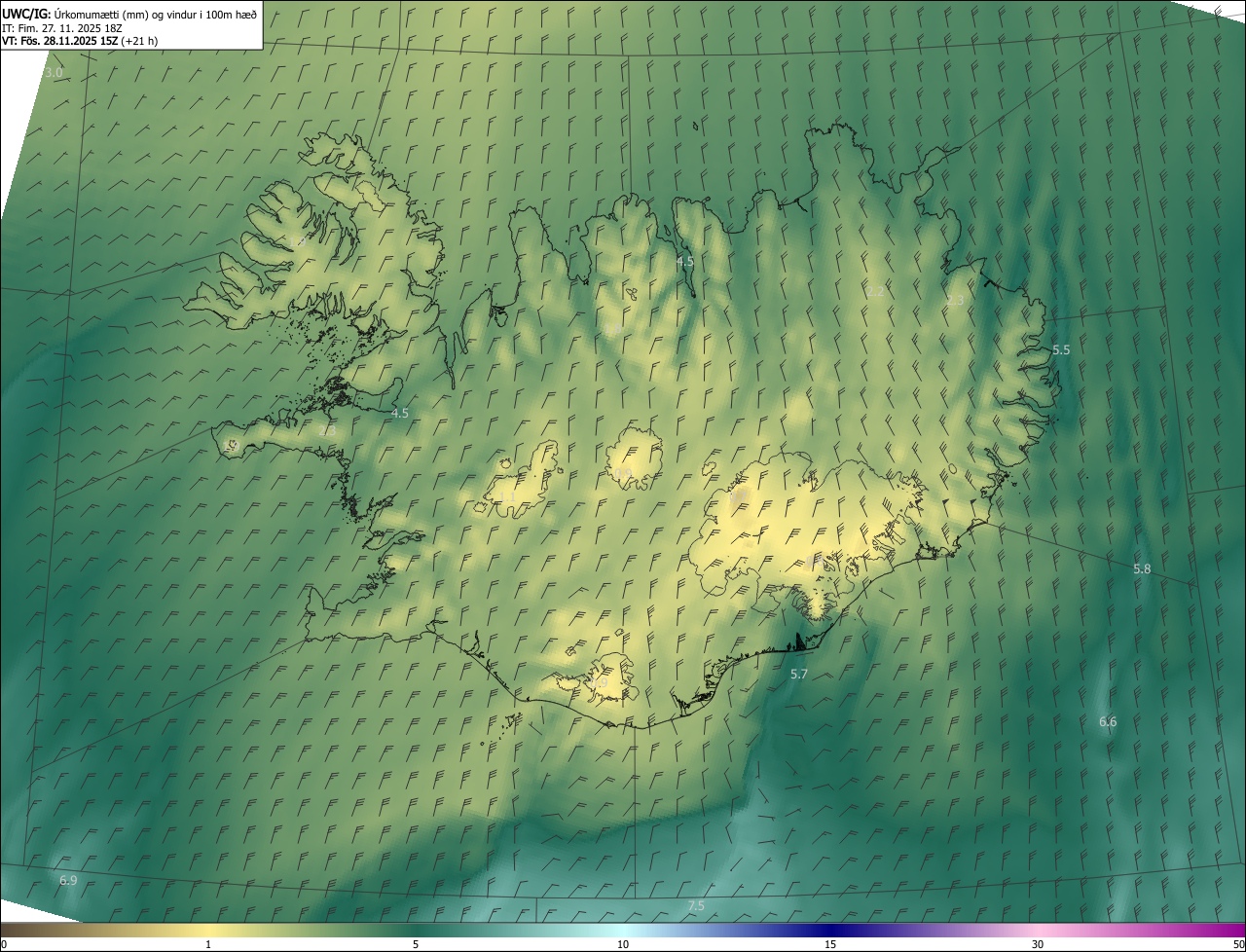Click the dark blue colour bar segment above 15
The height and width of the screenshot is (952, 1246).
[x=830, y=931]
